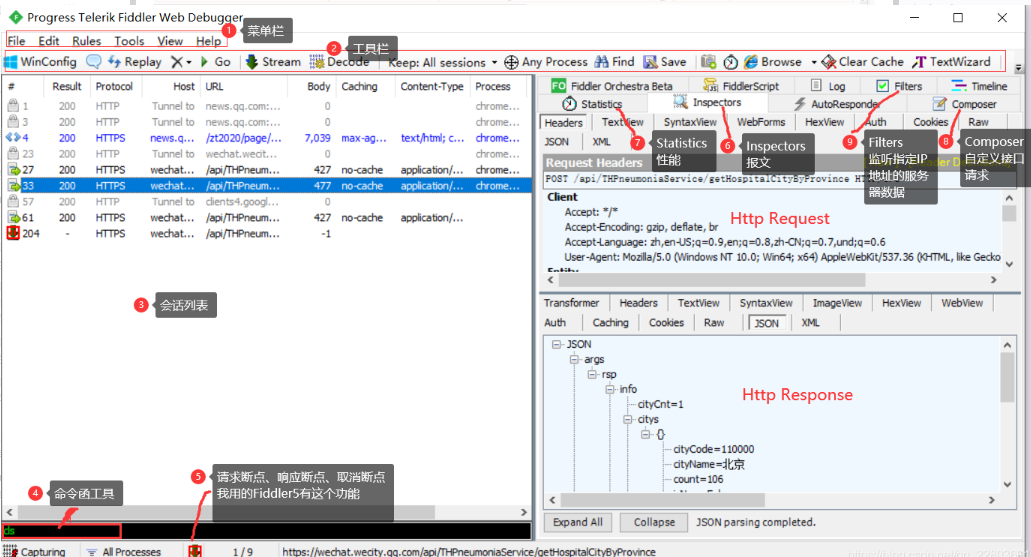The width and height of the screenshot is (1031, 557).
Task: Click cityCode=110000 value in tree
Action: (x=713, y=449)
